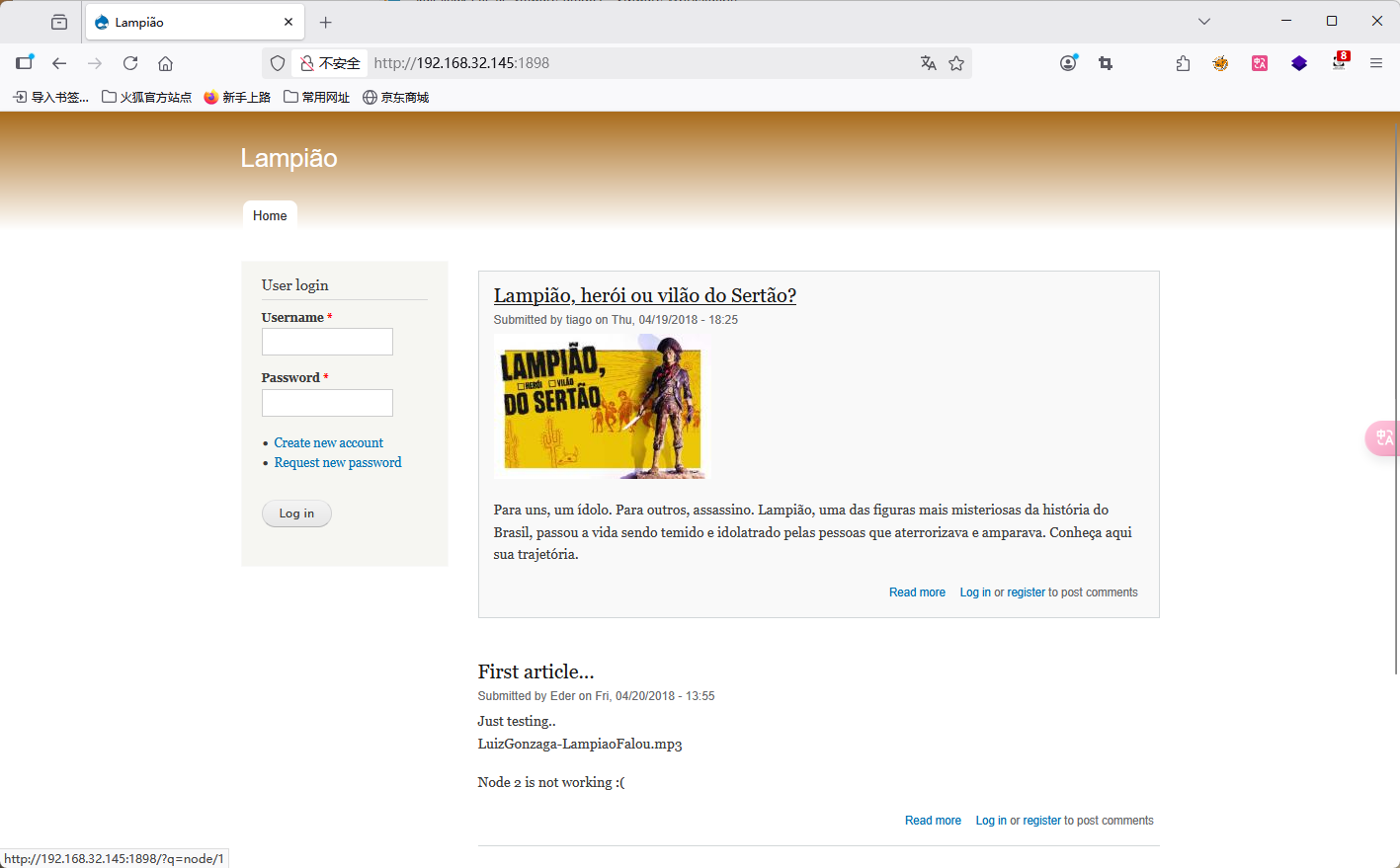The width and height of the screenshot is (1400, 868).
Task: Open the 火狐官方站点 bookmarks folder
Action: (146, 97)
